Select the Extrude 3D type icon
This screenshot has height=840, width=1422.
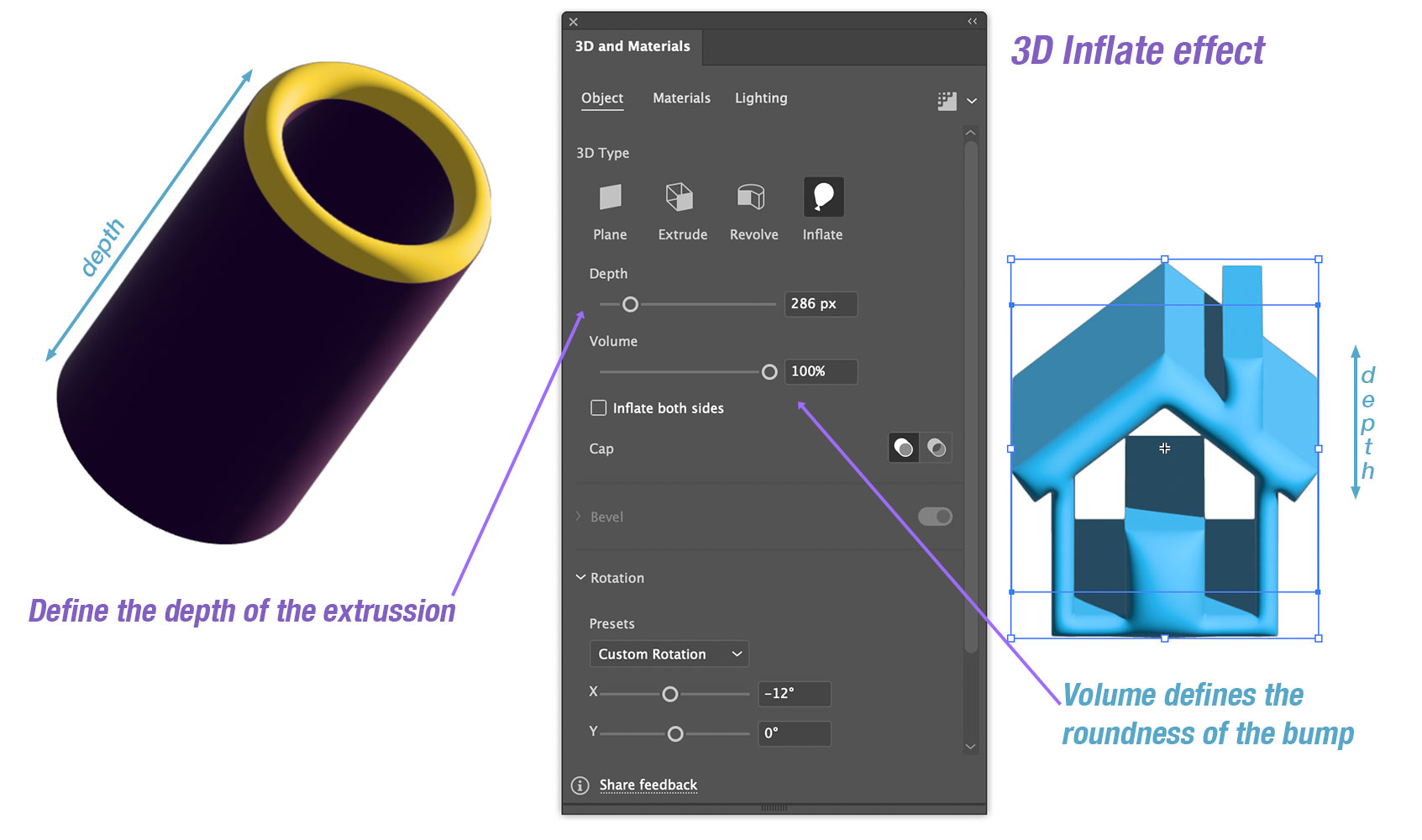coord(680,197)
